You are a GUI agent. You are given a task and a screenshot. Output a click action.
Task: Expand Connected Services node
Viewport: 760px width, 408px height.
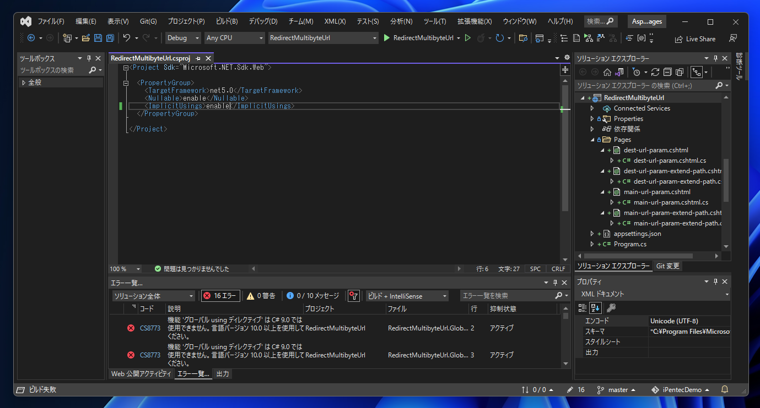coord(592,108)
